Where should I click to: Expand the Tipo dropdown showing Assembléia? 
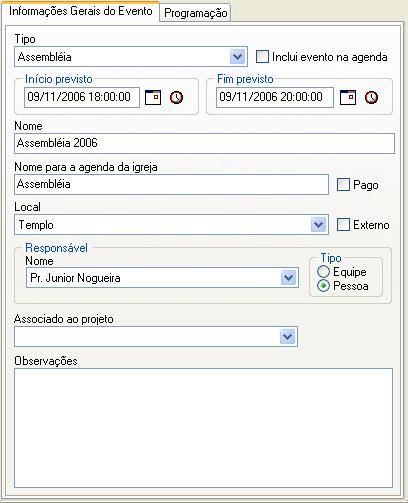point(237,57)
